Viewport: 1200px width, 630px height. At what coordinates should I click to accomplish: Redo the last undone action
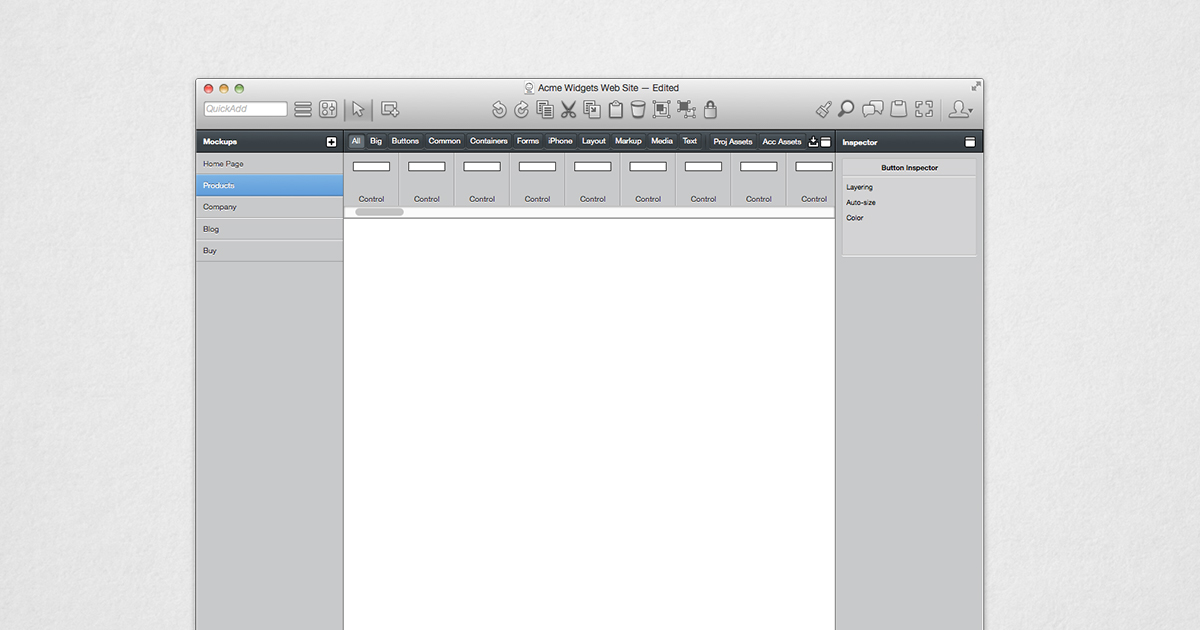521,110
